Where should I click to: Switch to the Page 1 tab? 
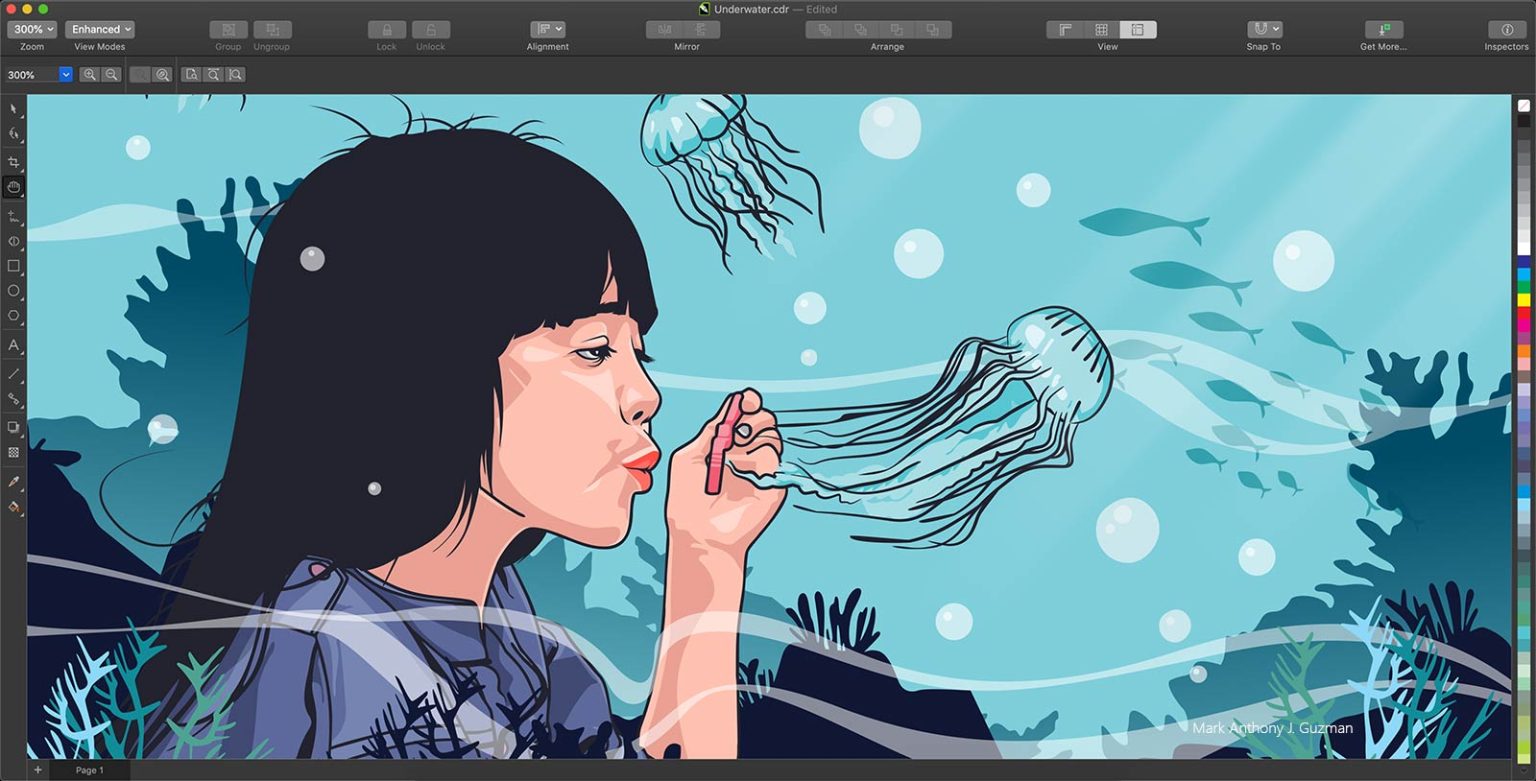click(x=89, y=770)
